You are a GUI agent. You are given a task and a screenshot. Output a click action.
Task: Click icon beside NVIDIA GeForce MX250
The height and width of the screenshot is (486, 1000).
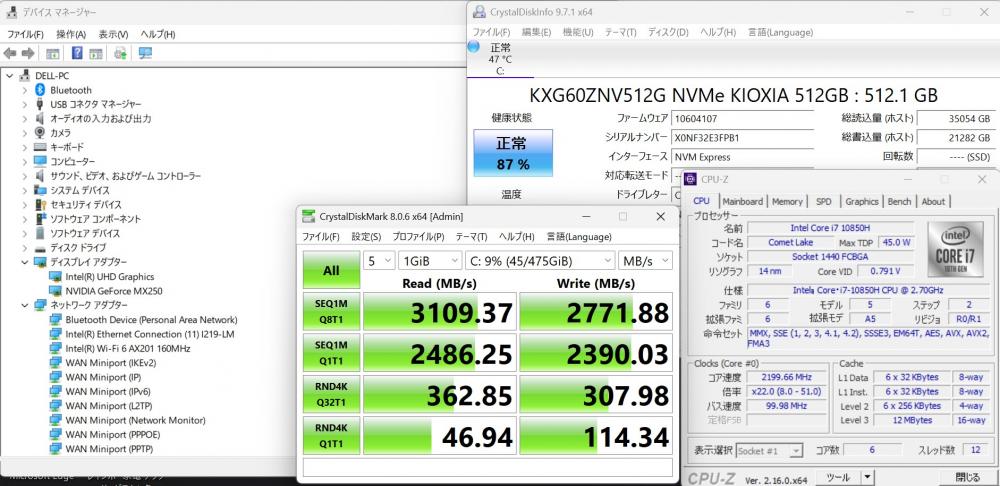[x=55, y=291]
